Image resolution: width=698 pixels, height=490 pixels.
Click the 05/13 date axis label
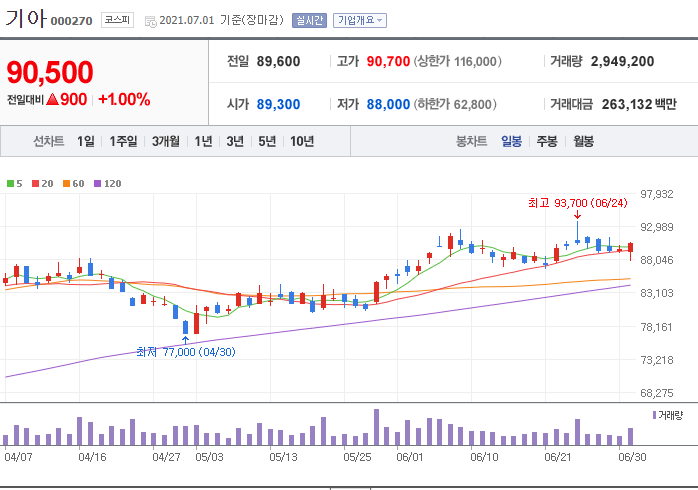click(283, 457)
